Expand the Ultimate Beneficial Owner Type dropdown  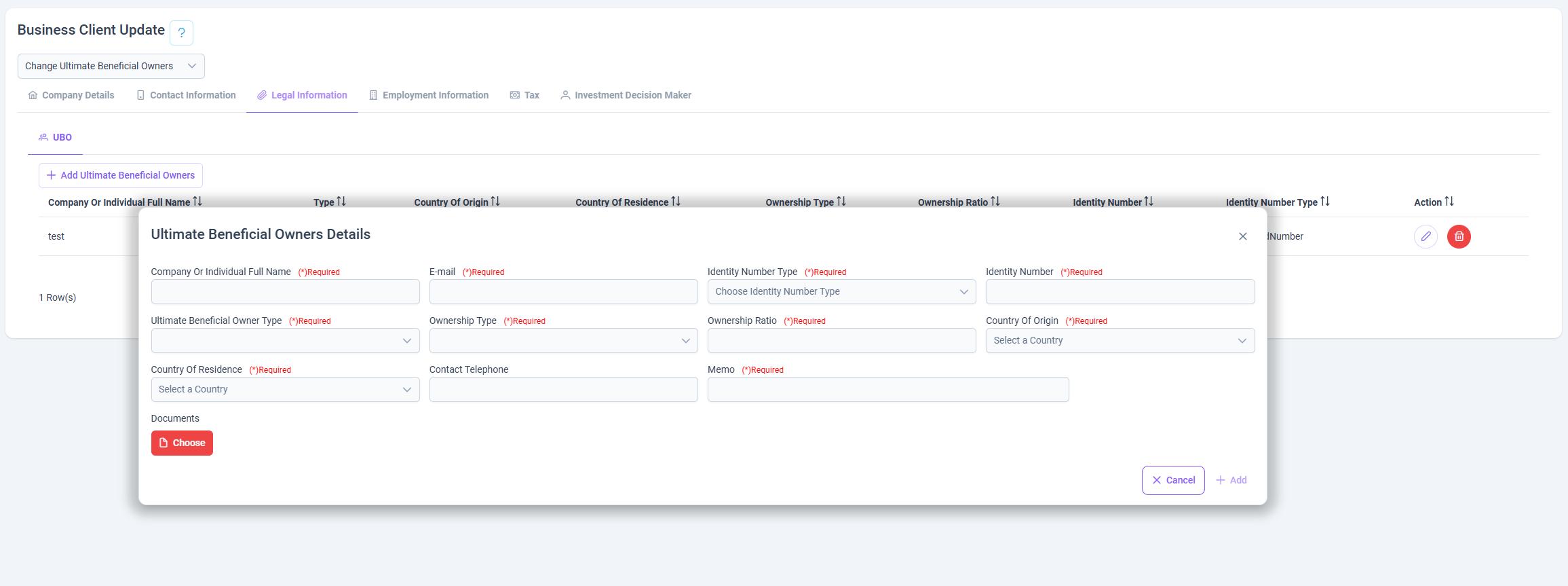click(x=285, y=340)
